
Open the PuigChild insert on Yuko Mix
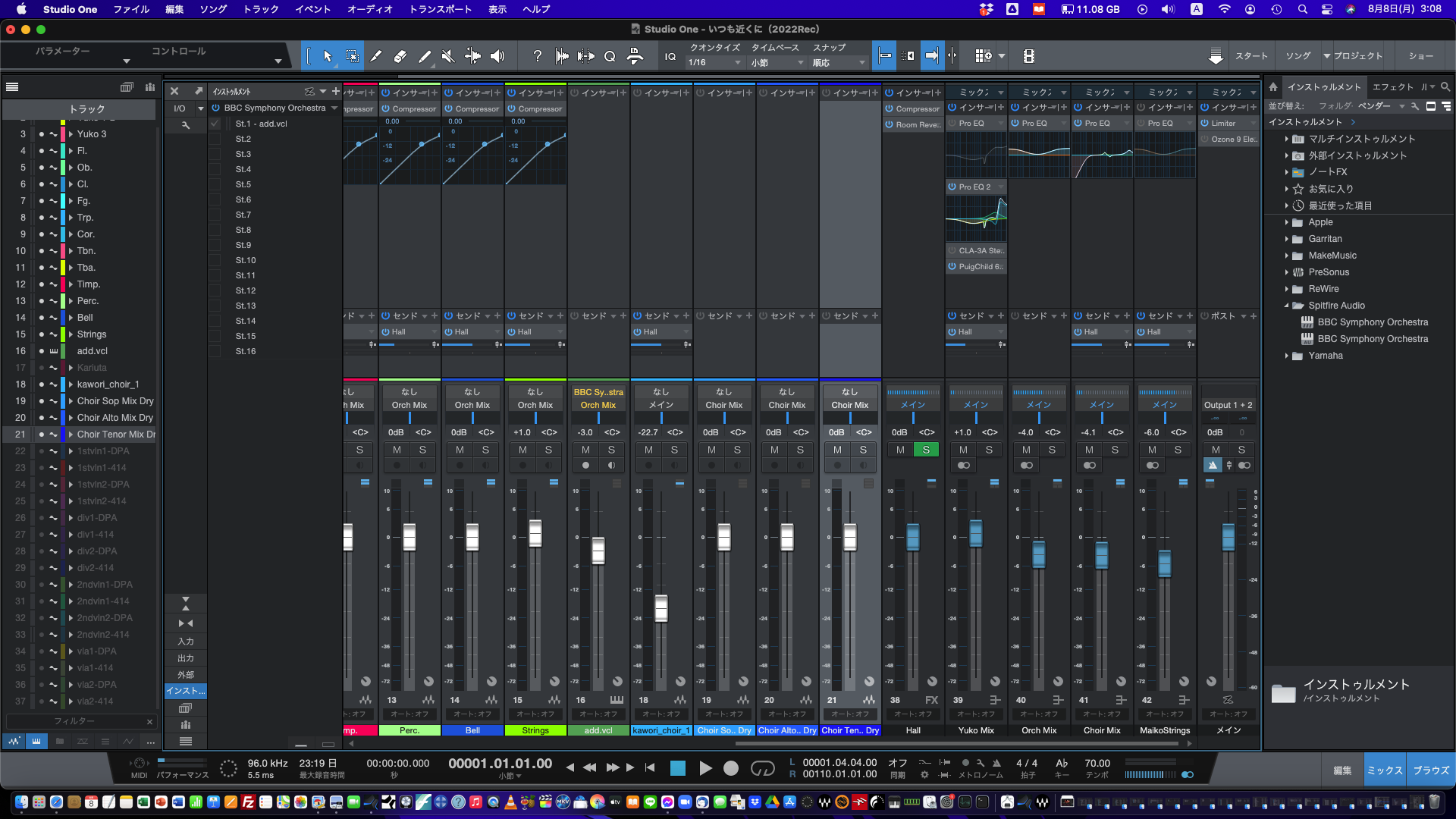pos(981,266)
